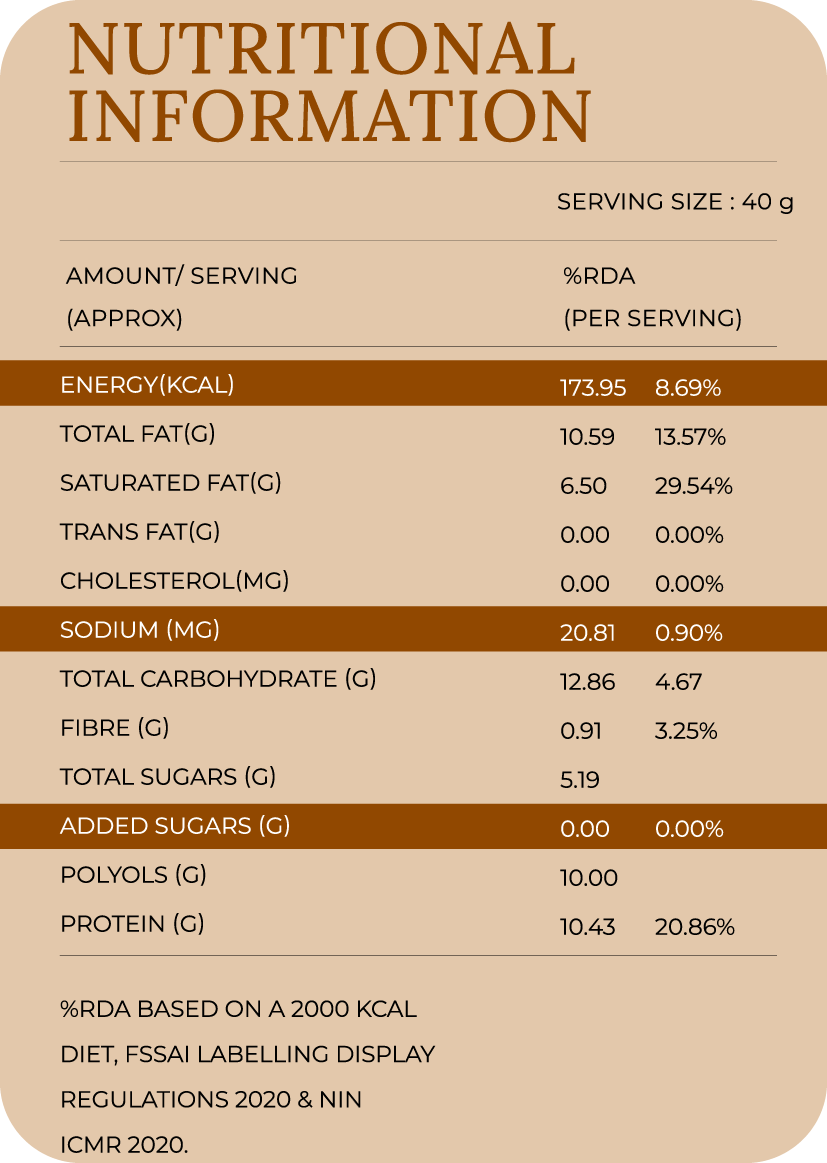827x1163 pixels.
Task: Select the %RDA (Per Serving) column header
Action: tap(652, 297)
